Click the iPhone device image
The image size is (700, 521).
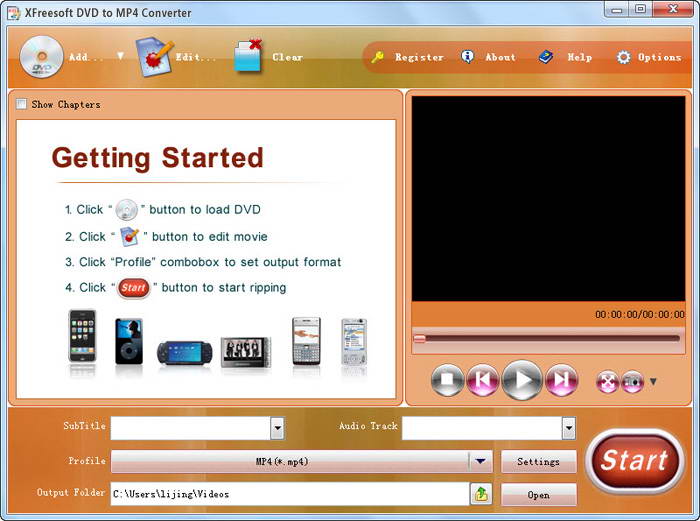pos(82,336)
